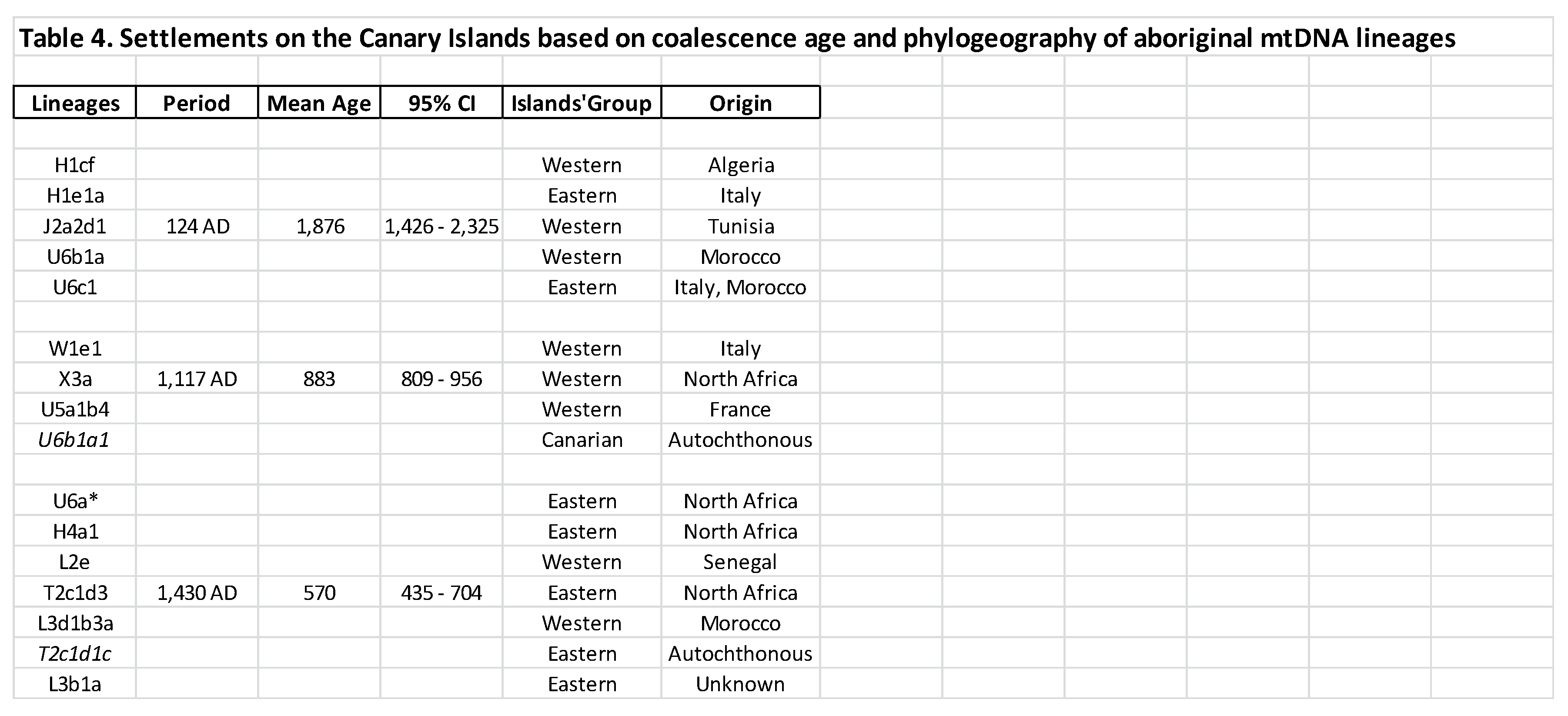Click the Period column header

point(197,103)
